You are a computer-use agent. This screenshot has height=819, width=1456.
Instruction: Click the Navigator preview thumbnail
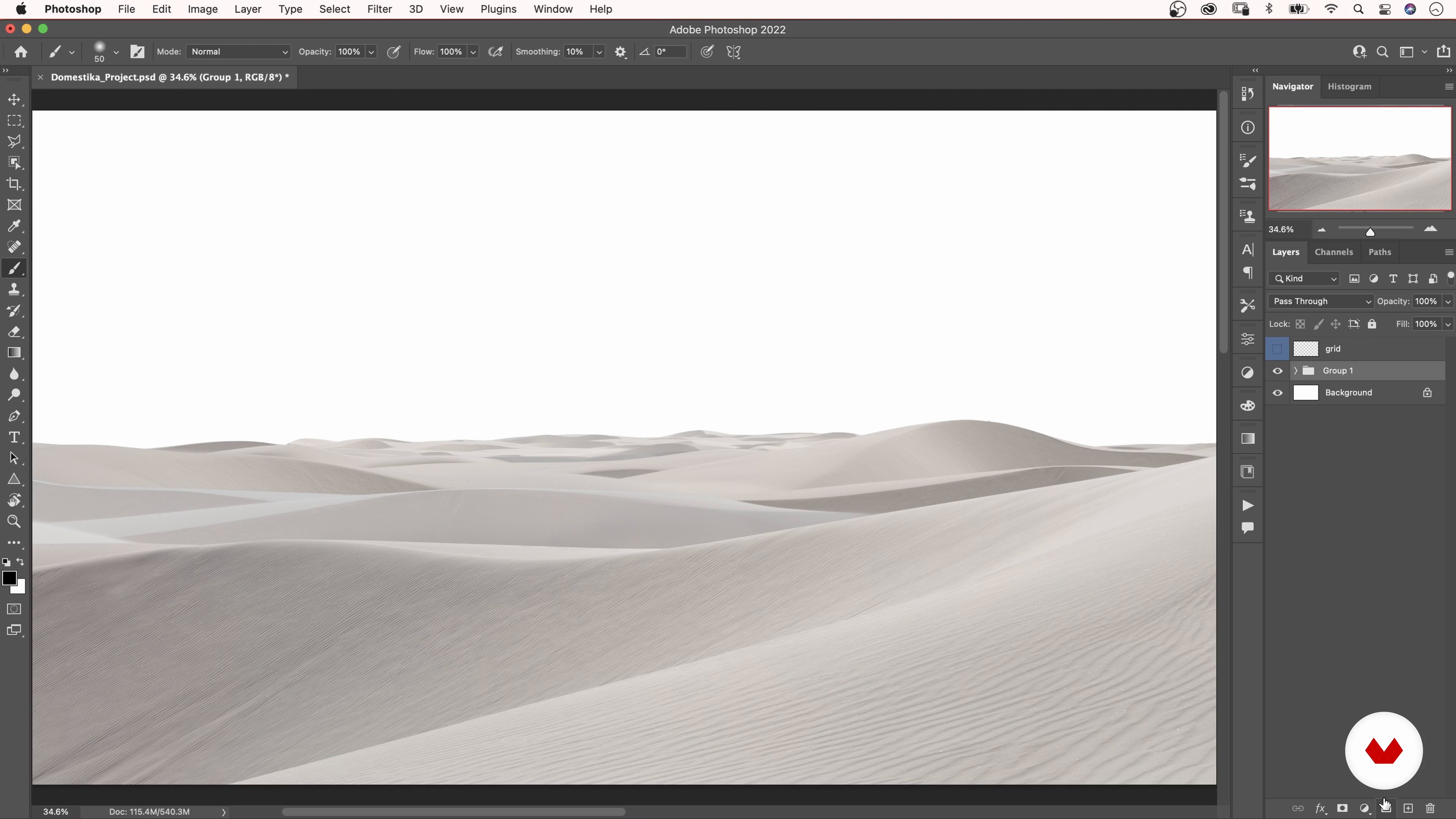(1360, 158)
